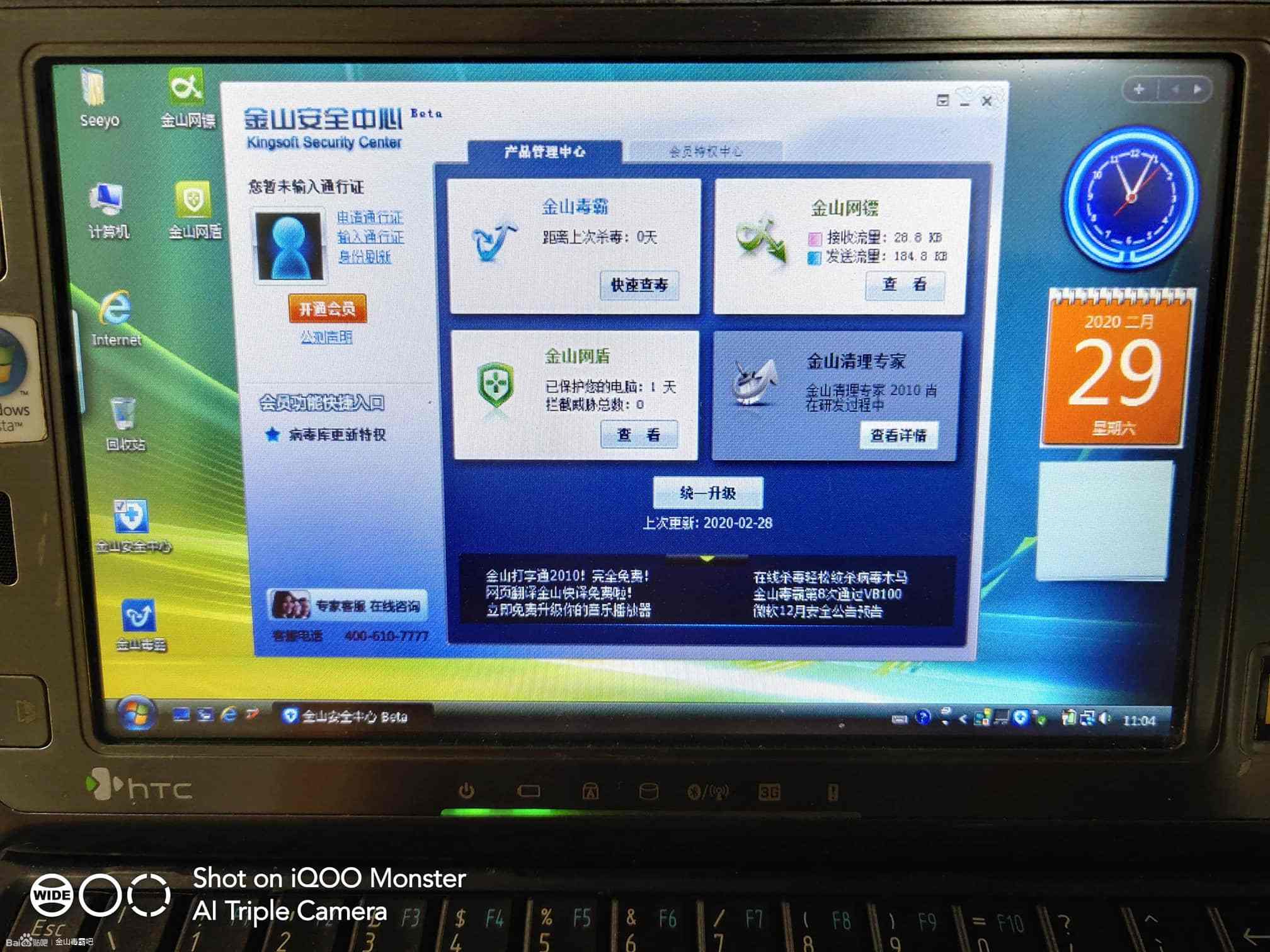1270x952 pixels.
Task: Expand the yellow arrow above news panel
Action: [707, 558]
